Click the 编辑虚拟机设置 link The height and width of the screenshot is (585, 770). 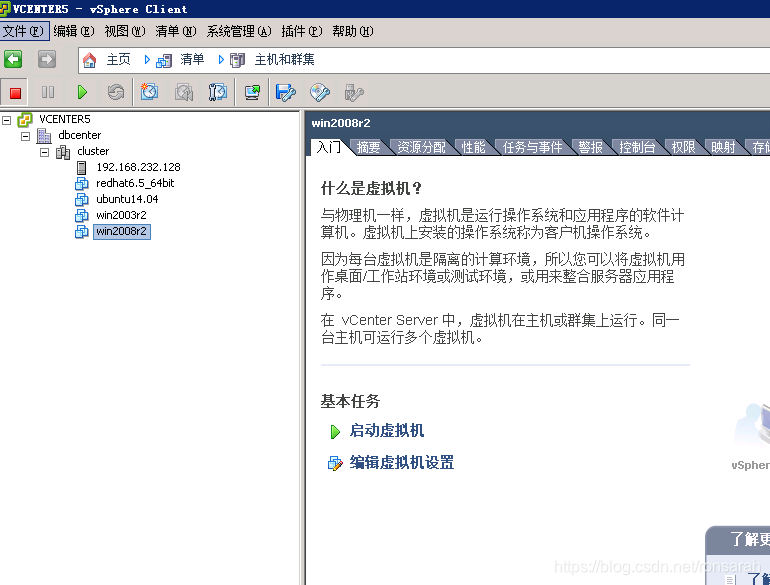(402, 463)
